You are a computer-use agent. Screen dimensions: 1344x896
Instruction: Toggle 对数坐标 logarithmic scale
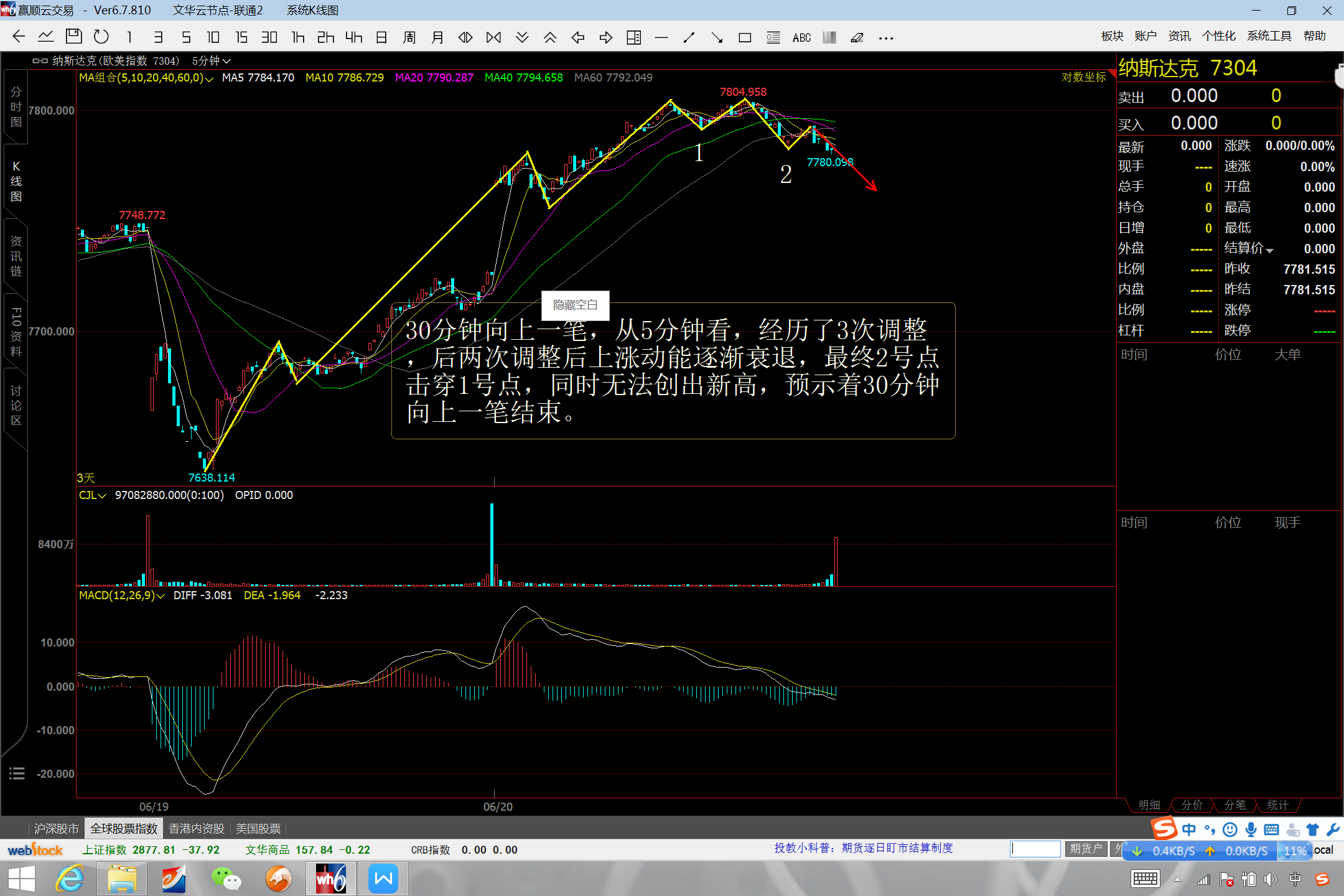[x=1083, y=77]
